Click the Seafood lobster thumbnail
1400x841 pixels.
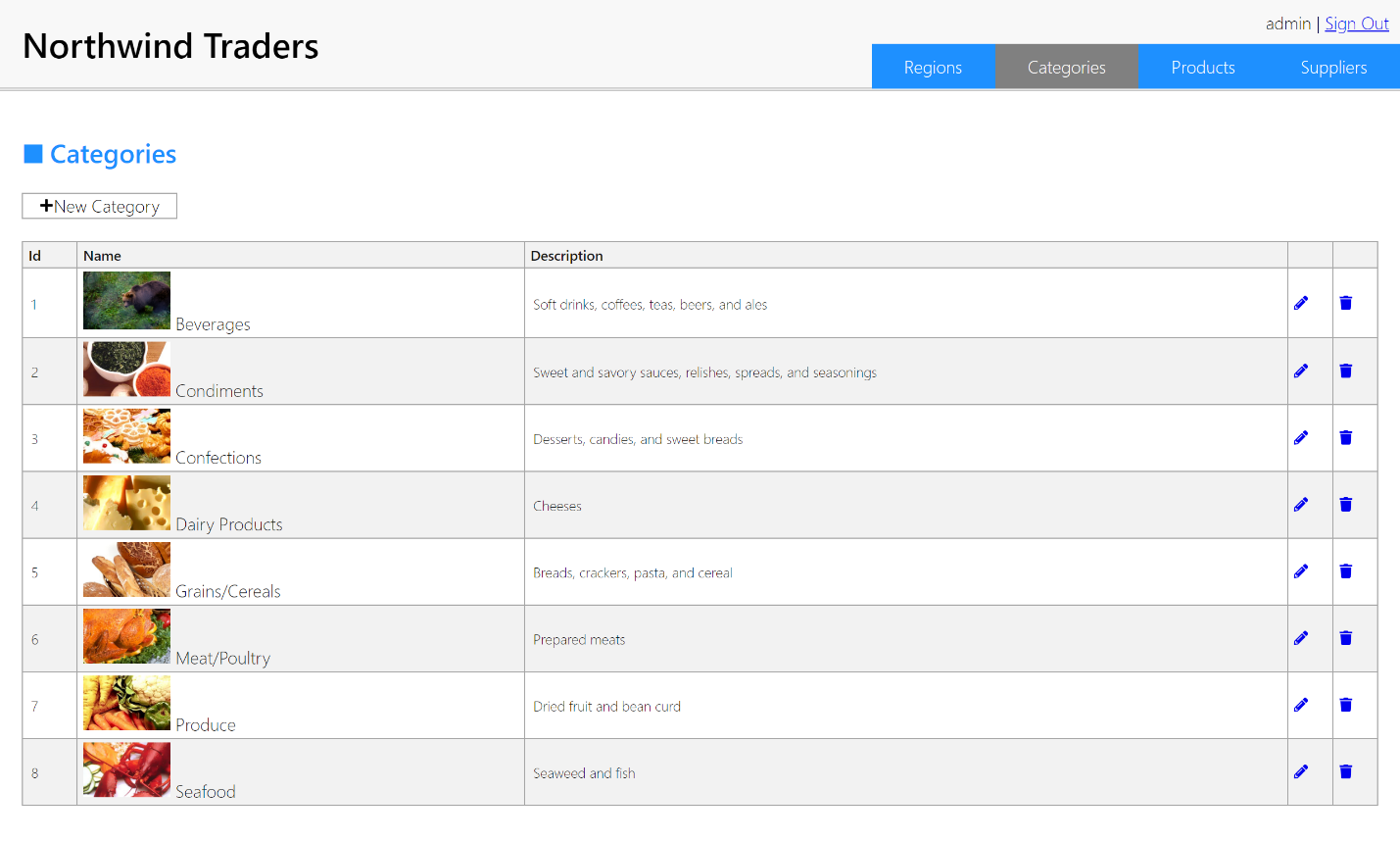pos(126,769)
